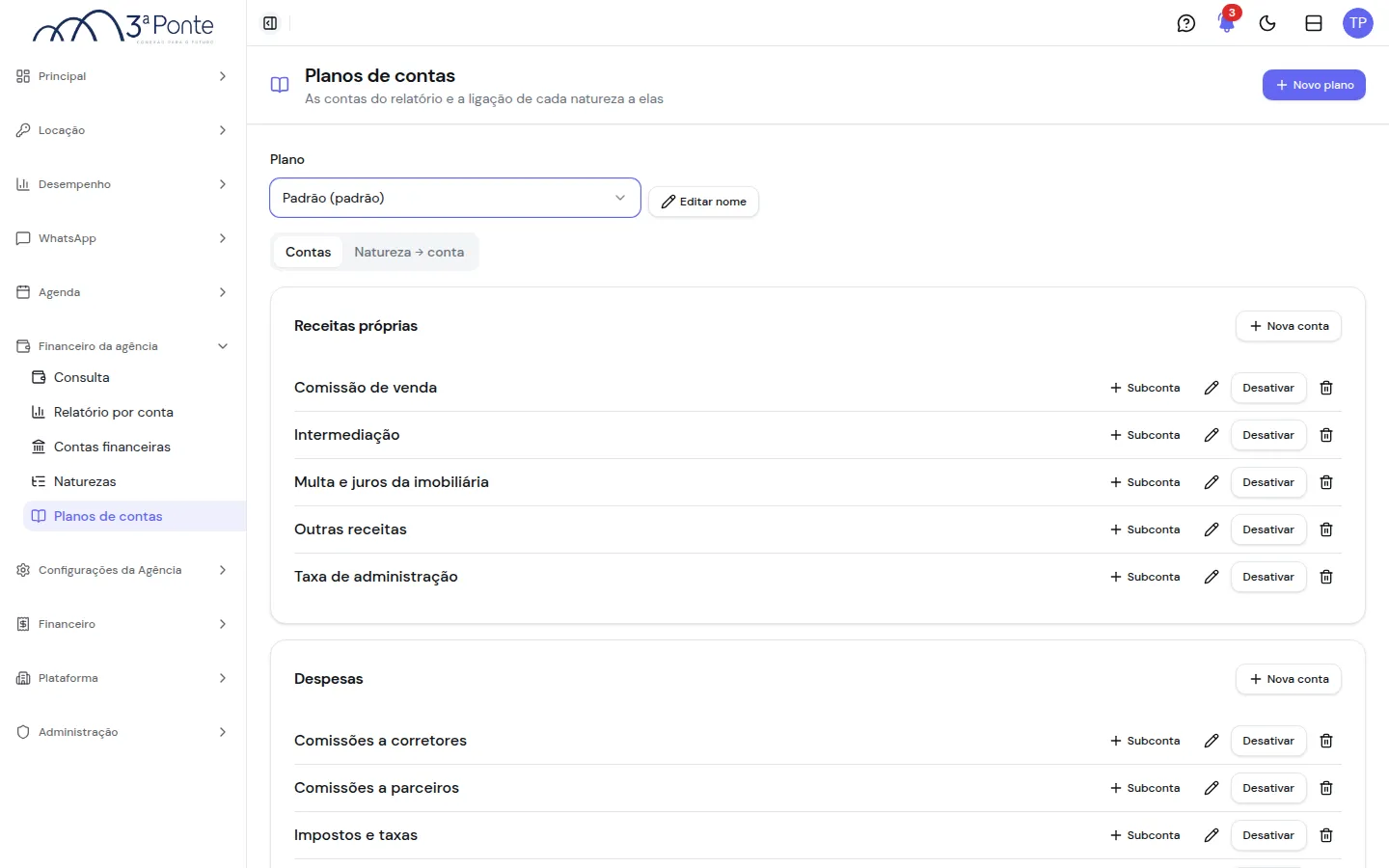Click the Novo plano button
This screenshot has width=1389, height=868.
1314,85
